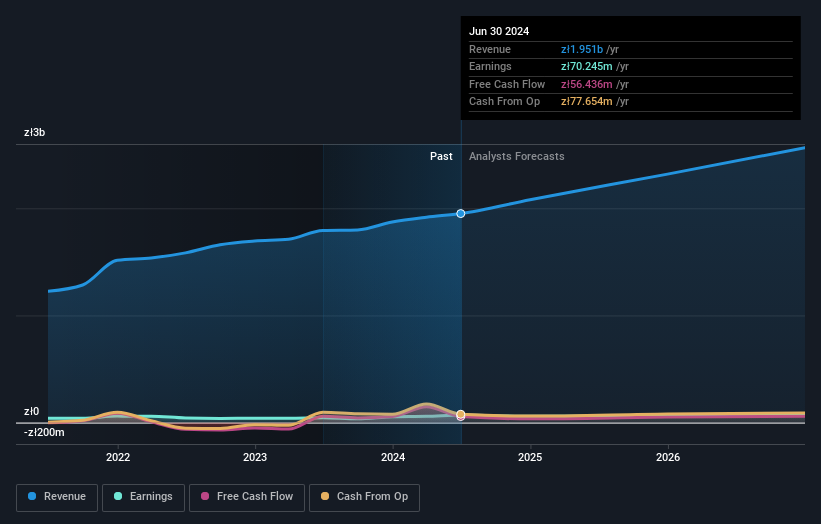Click the 2022 x-axis label
This screenshot has width=821, height=524.
point(118,458)
